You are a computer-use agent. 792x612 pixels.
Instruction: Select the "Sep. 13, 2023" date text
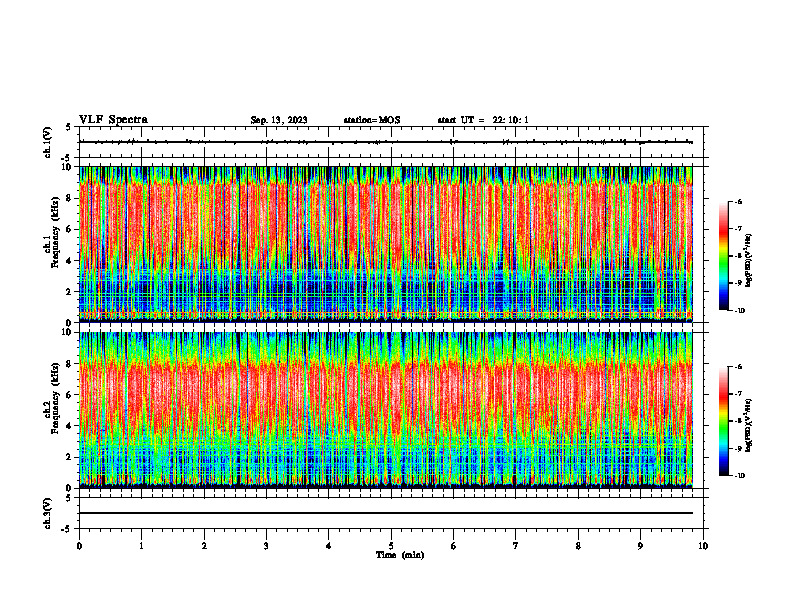(279, 120)
